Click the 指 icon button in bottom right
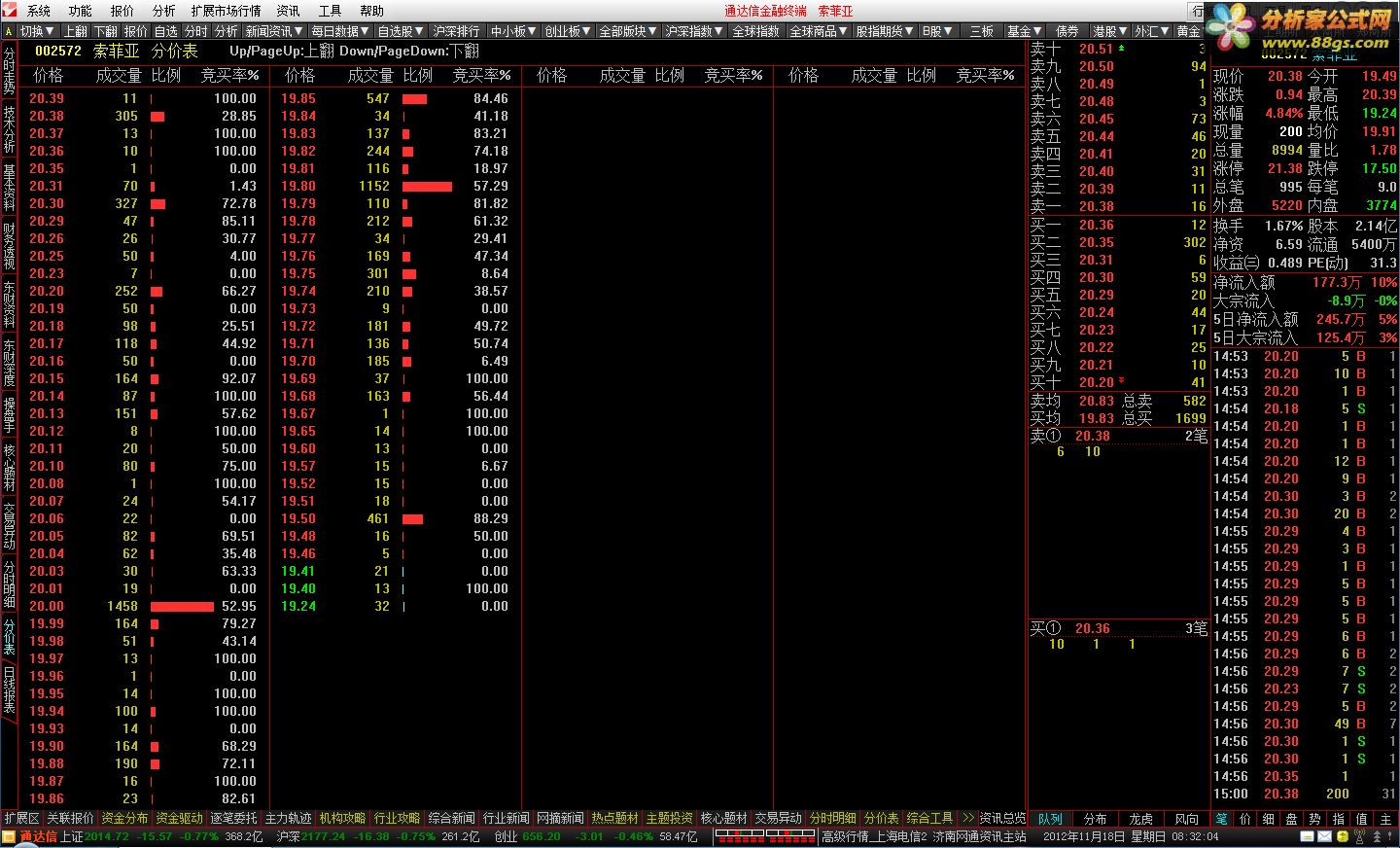The image size is (1400, 848). coord(1338,819)
